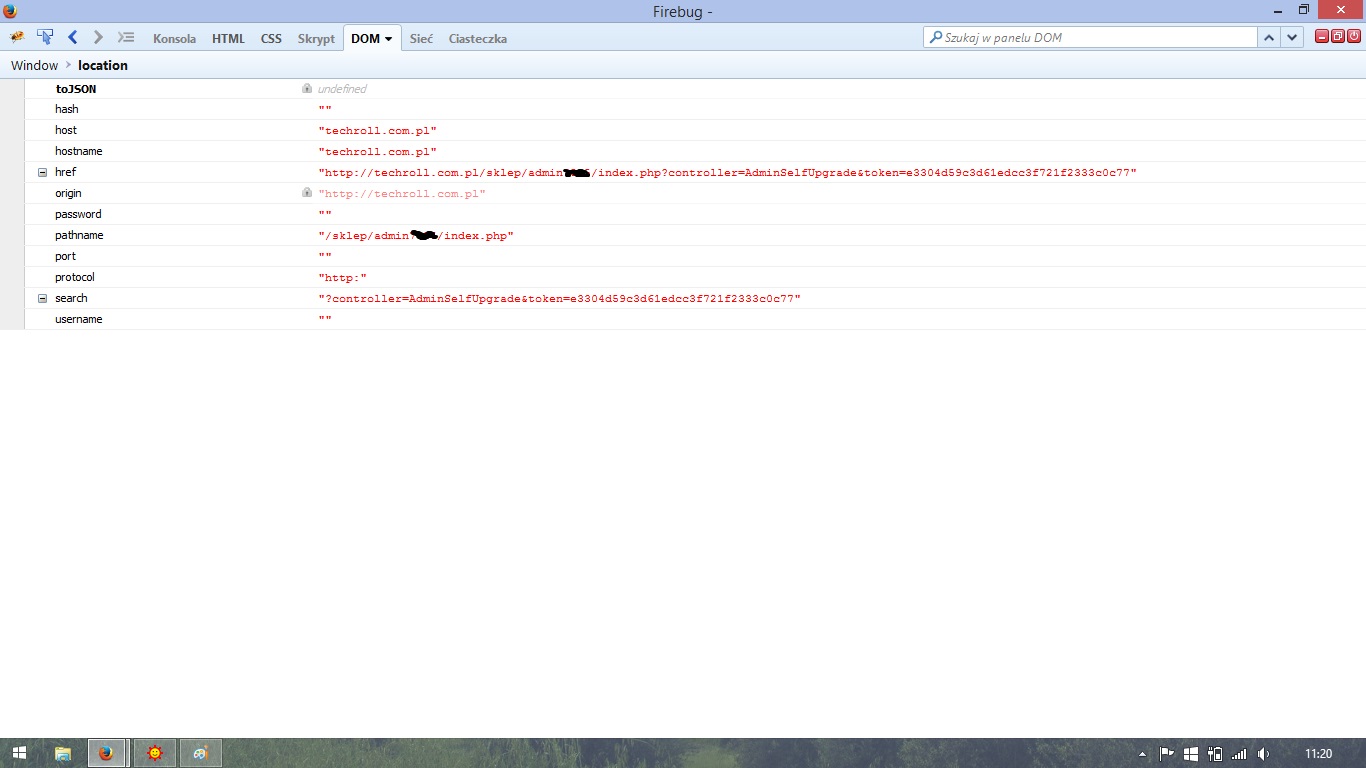
Task: Collapse the href property row
Action: [42, 172]
